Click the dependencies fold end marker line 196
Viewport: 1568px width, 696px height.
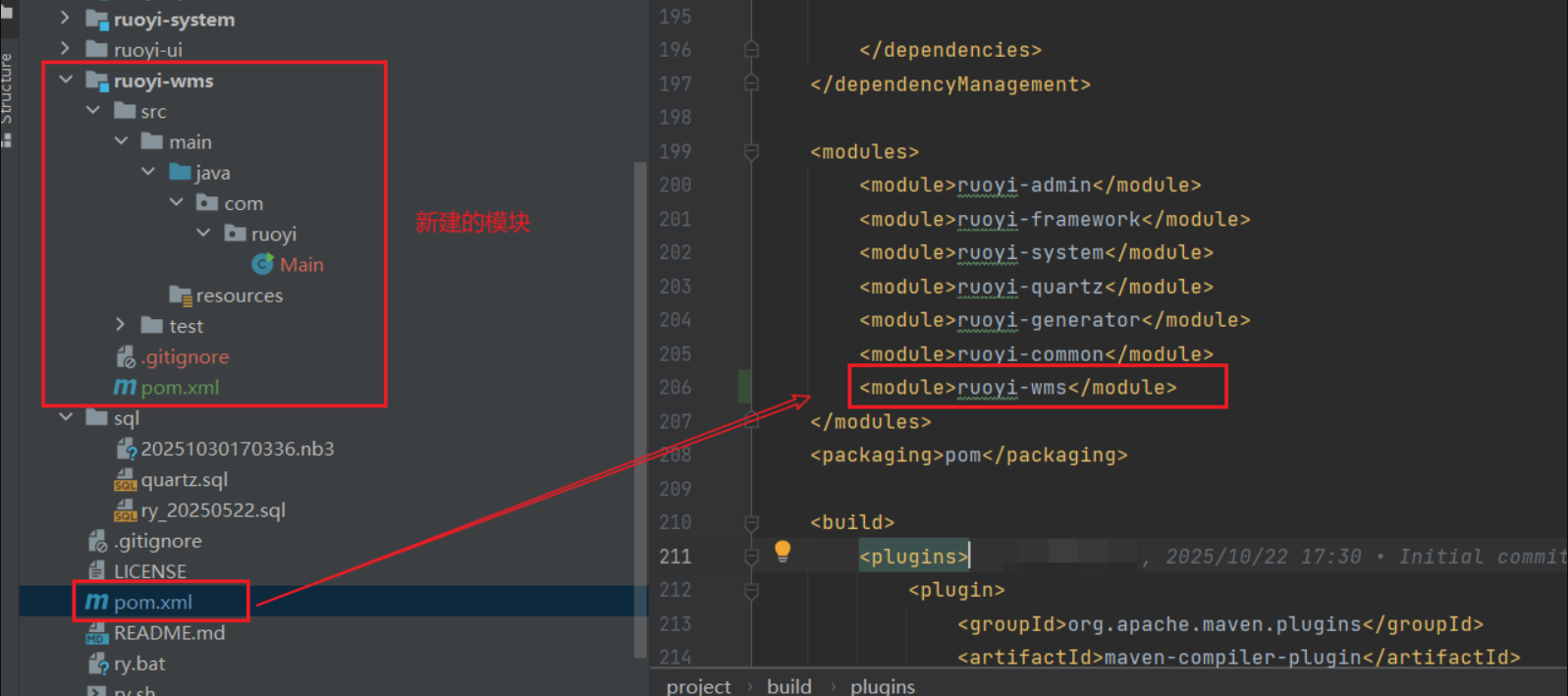click(x=751, y=49)
